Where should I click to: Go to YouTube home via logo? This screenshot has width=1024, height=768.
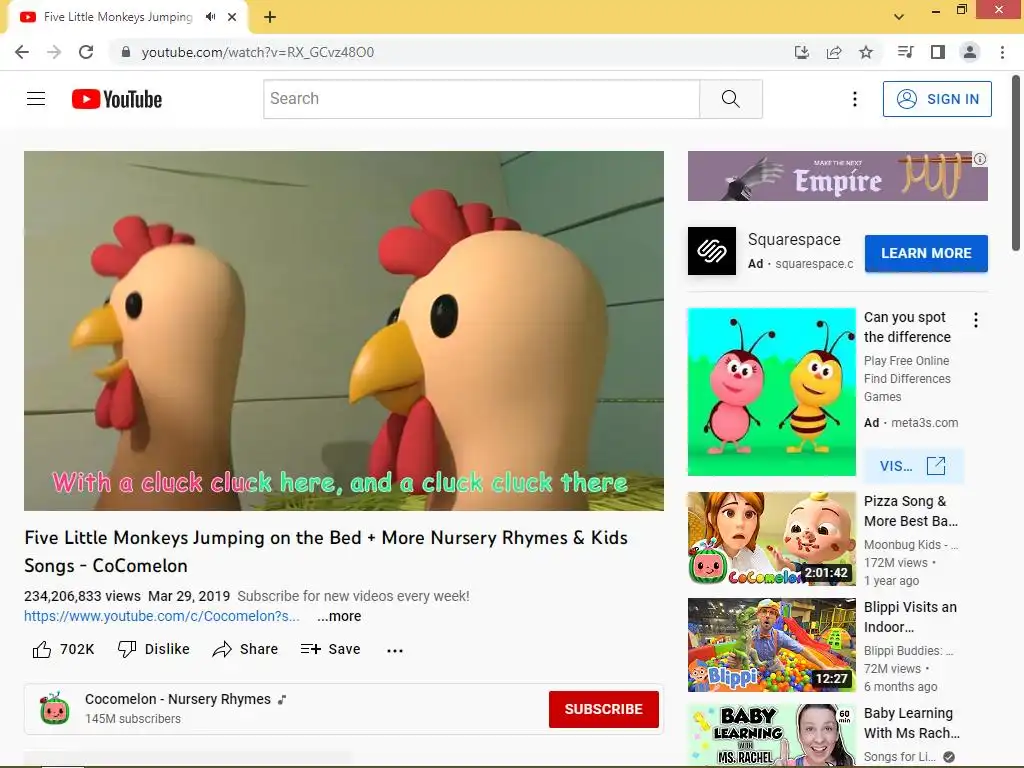117,99
